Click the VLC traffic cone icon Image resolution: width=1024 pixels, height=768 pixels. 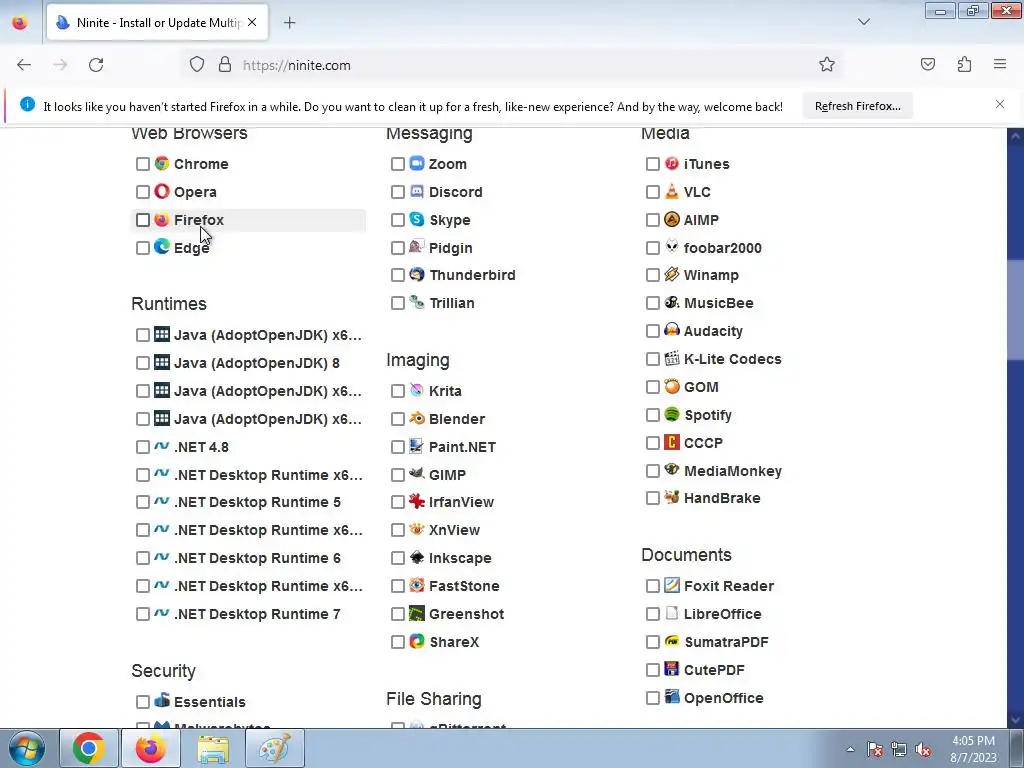671,191
